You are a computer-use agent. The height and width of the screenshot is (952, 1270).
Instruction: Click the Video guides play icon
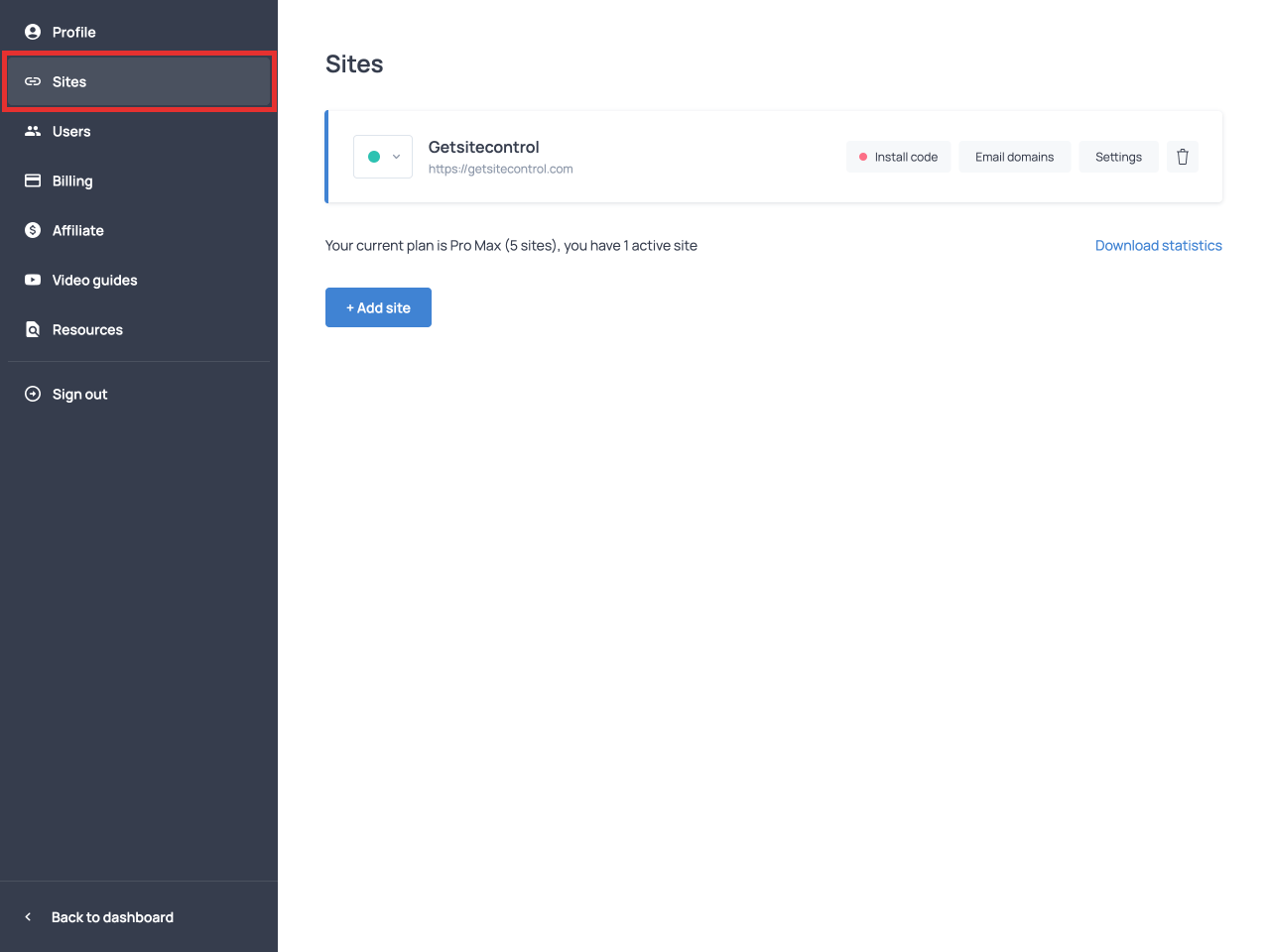(x=33, y=280)
